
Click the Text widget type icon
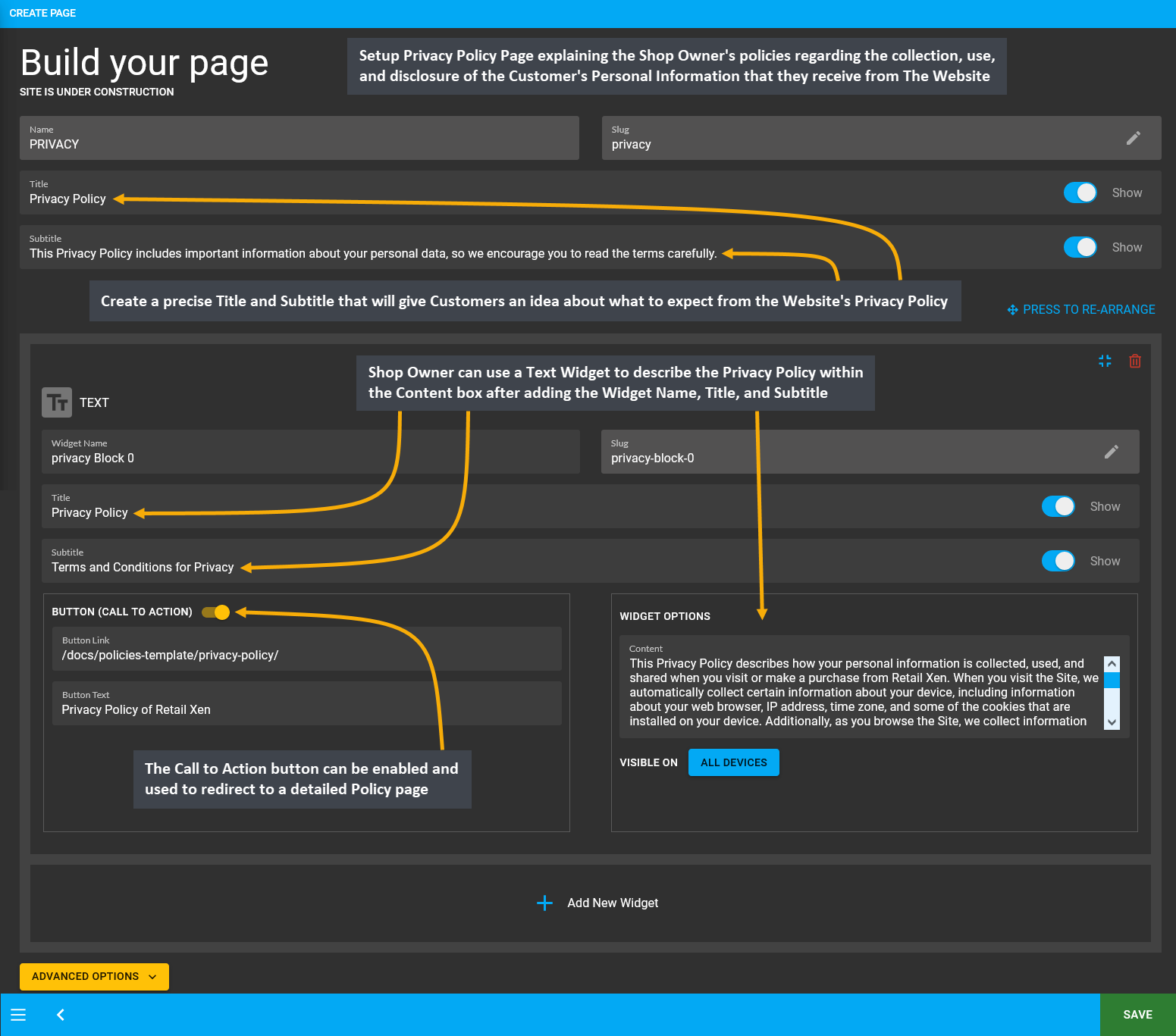tap(57, 402)
